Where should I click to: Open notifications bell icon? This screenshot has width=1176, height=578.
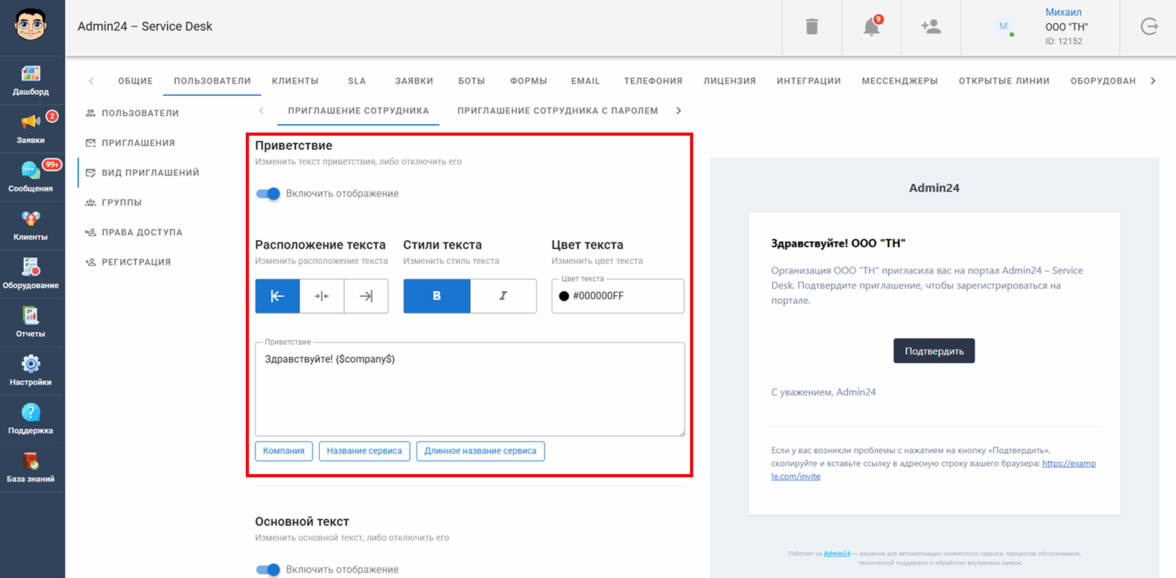(872, 27)
